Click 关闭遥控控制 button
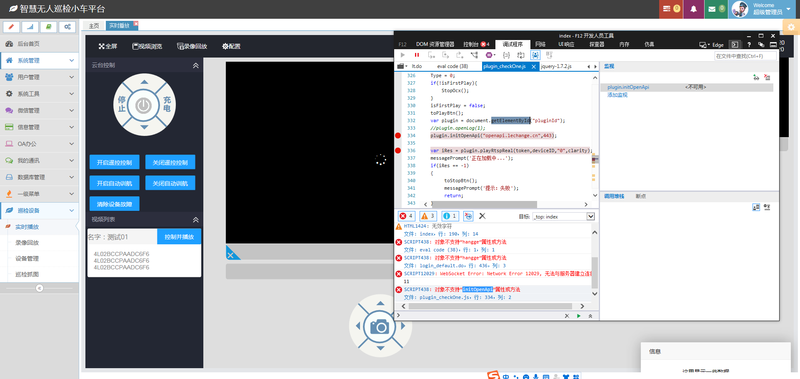This screenshot has height=379, width=800. (x=170, y=163)
